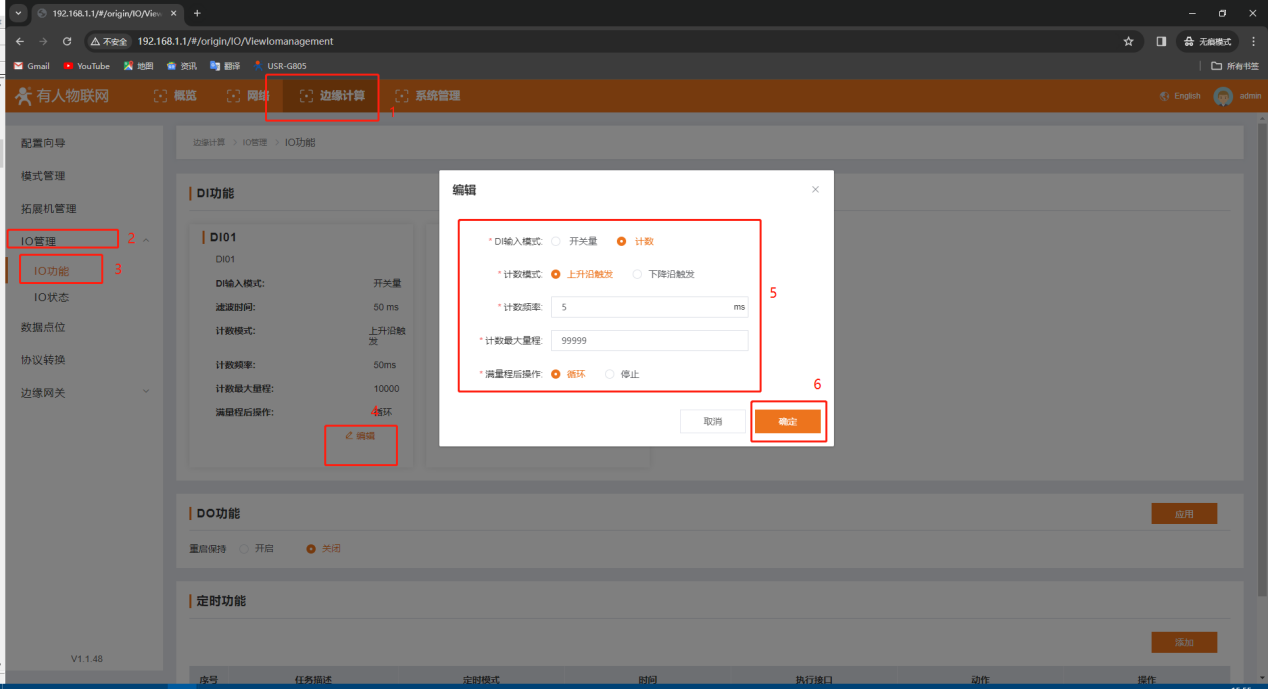This screenshot has width=1268, height=689.
Task: Open the Gmail bookmark
Action: [x=31, y=66]
